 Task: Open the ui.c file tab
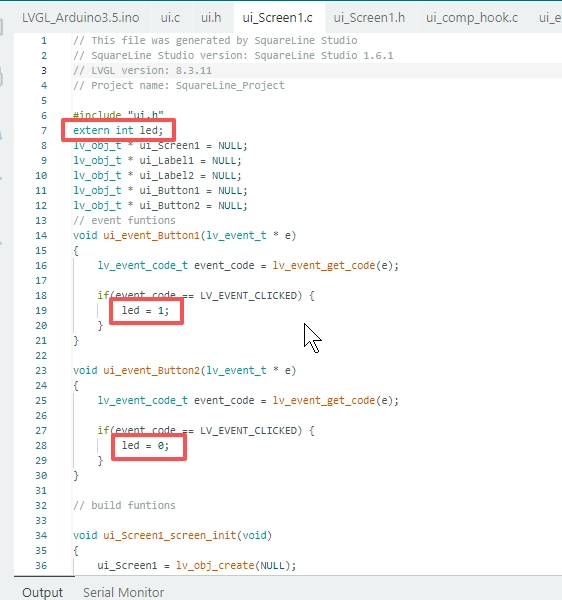[170, 18]
